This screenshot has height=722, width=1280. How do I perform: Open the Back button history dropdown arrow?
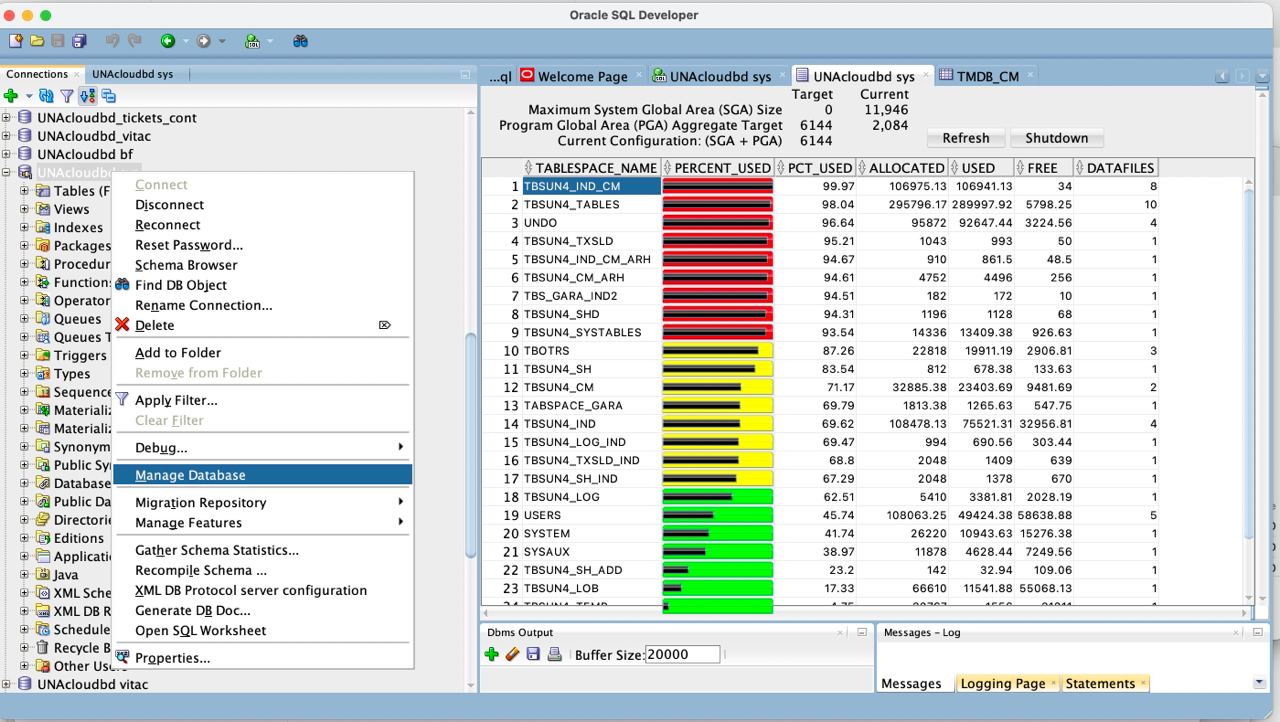[185, 42]
